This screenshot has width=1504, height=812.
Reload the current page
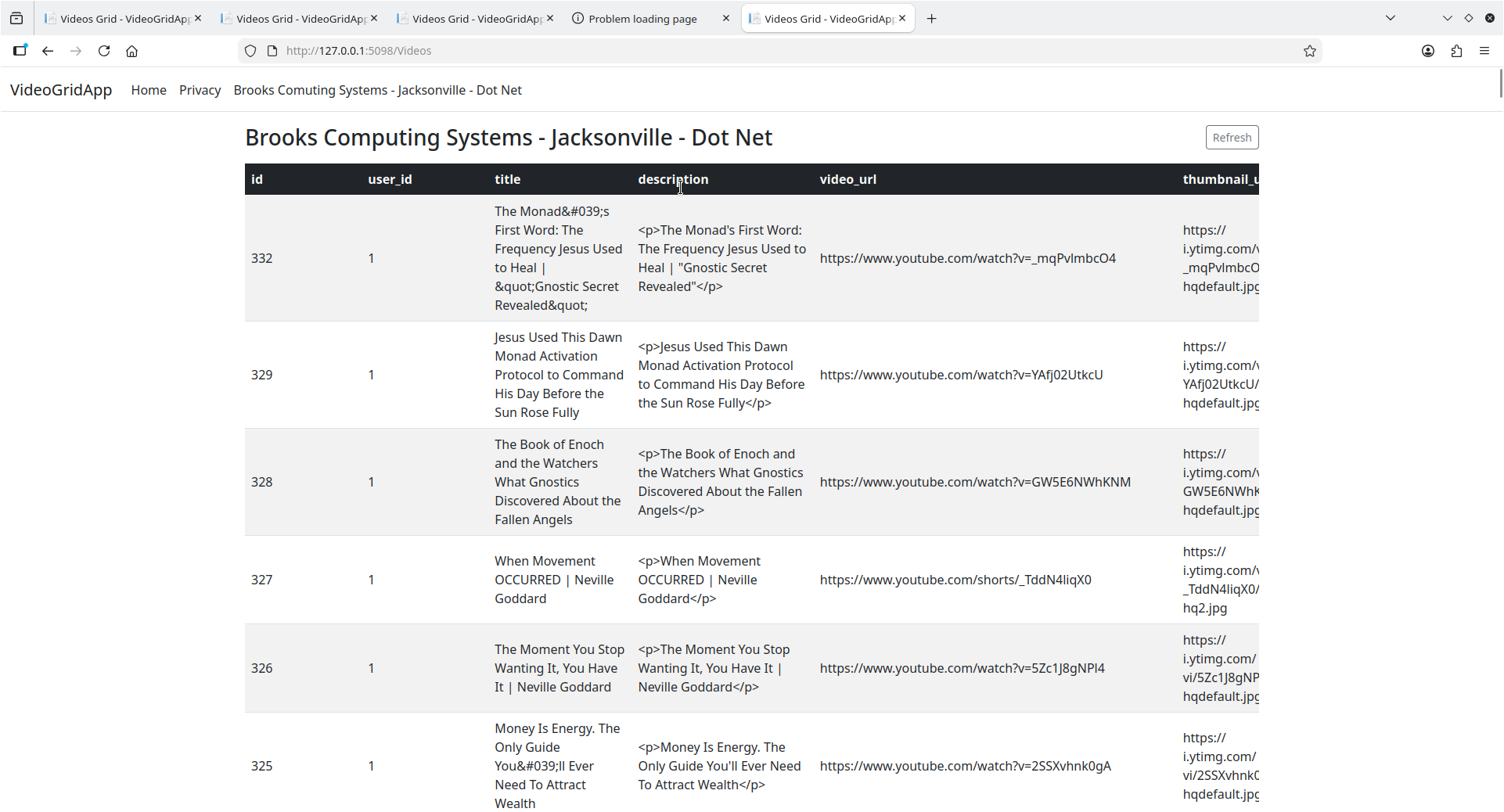[x=104, y=51]
